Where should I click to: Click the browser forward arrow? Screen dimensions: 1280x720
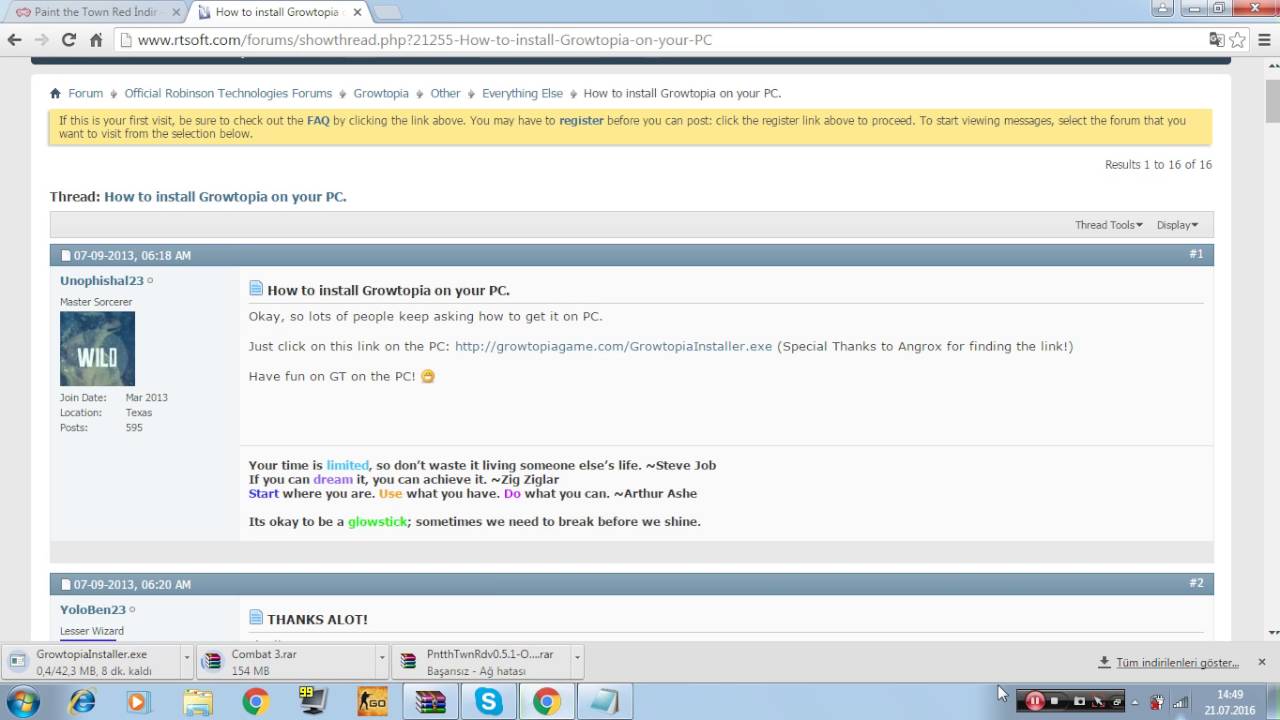[41, 40]
